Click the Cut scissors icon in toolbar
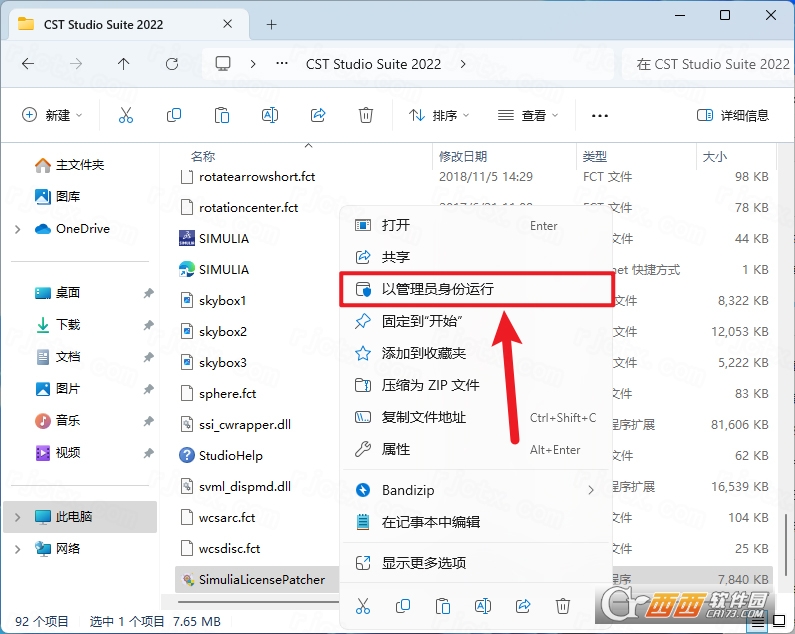The image size is (795, 634). point(126,116)
